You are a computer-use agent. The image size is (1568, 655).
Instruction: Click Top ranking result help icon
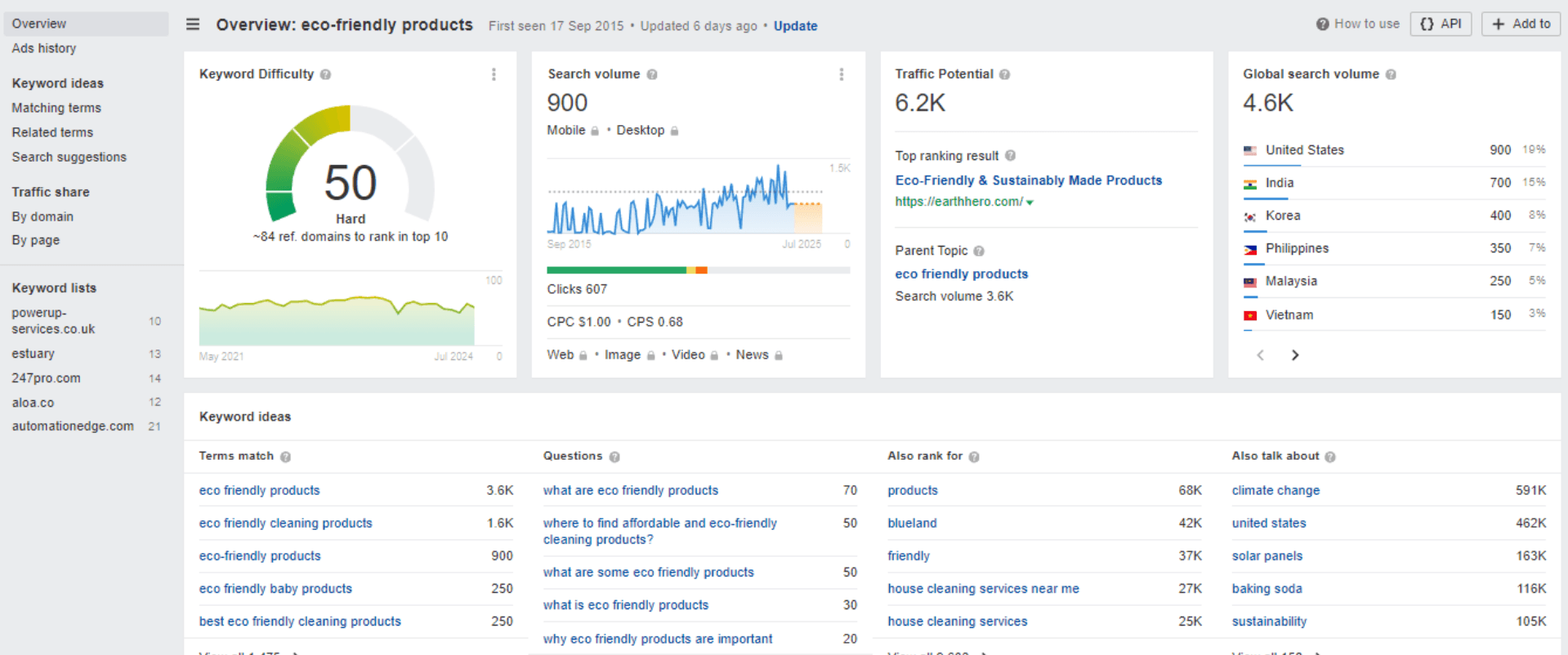coord(1011,155)
